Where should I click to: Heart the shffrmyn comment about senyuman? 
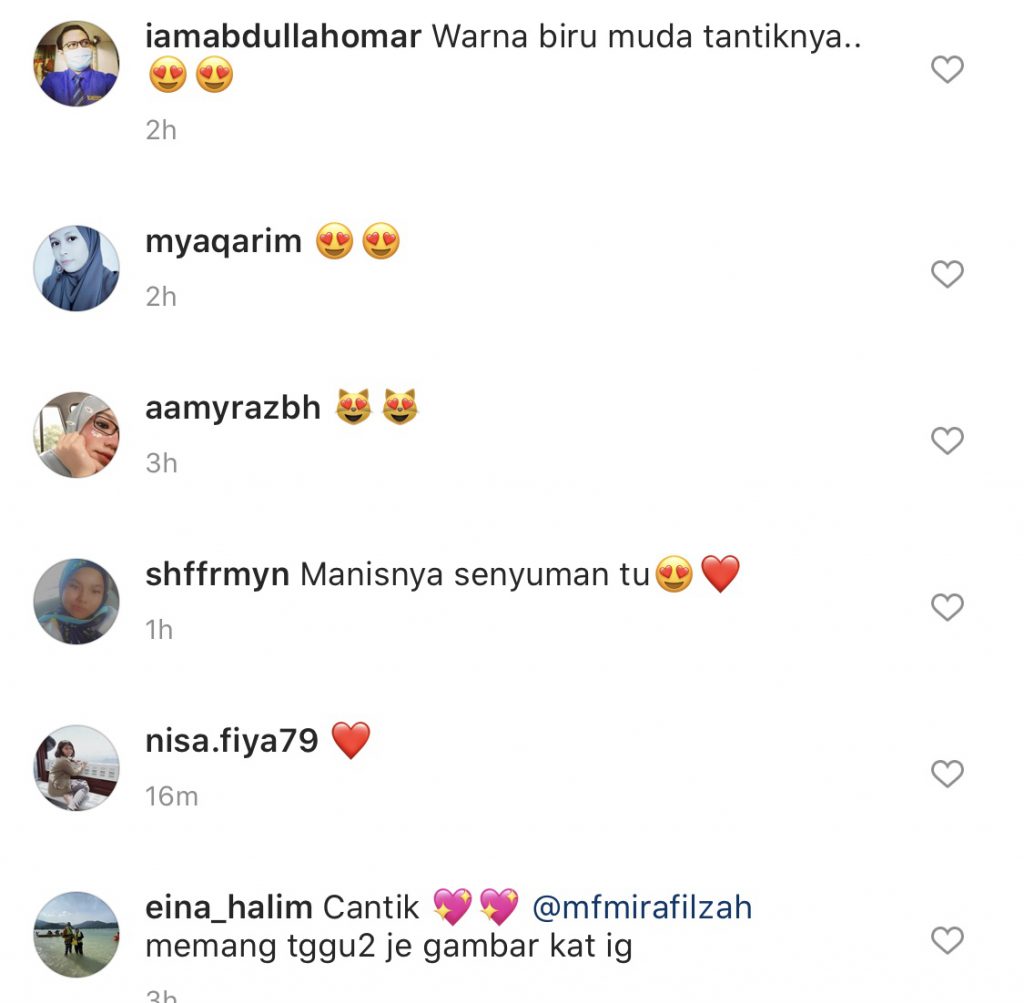tap(947, 607)
